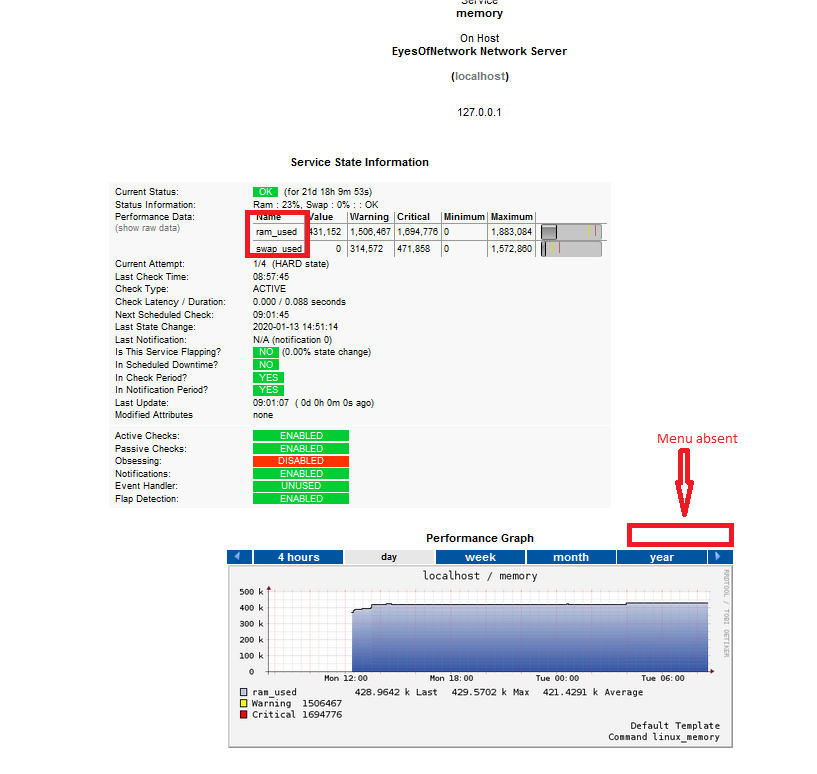Image resolution: width=817 pixels, height=774 pixels.
Task: Click the ram_used maximum value 1,883,084
Action: [511, 232]
